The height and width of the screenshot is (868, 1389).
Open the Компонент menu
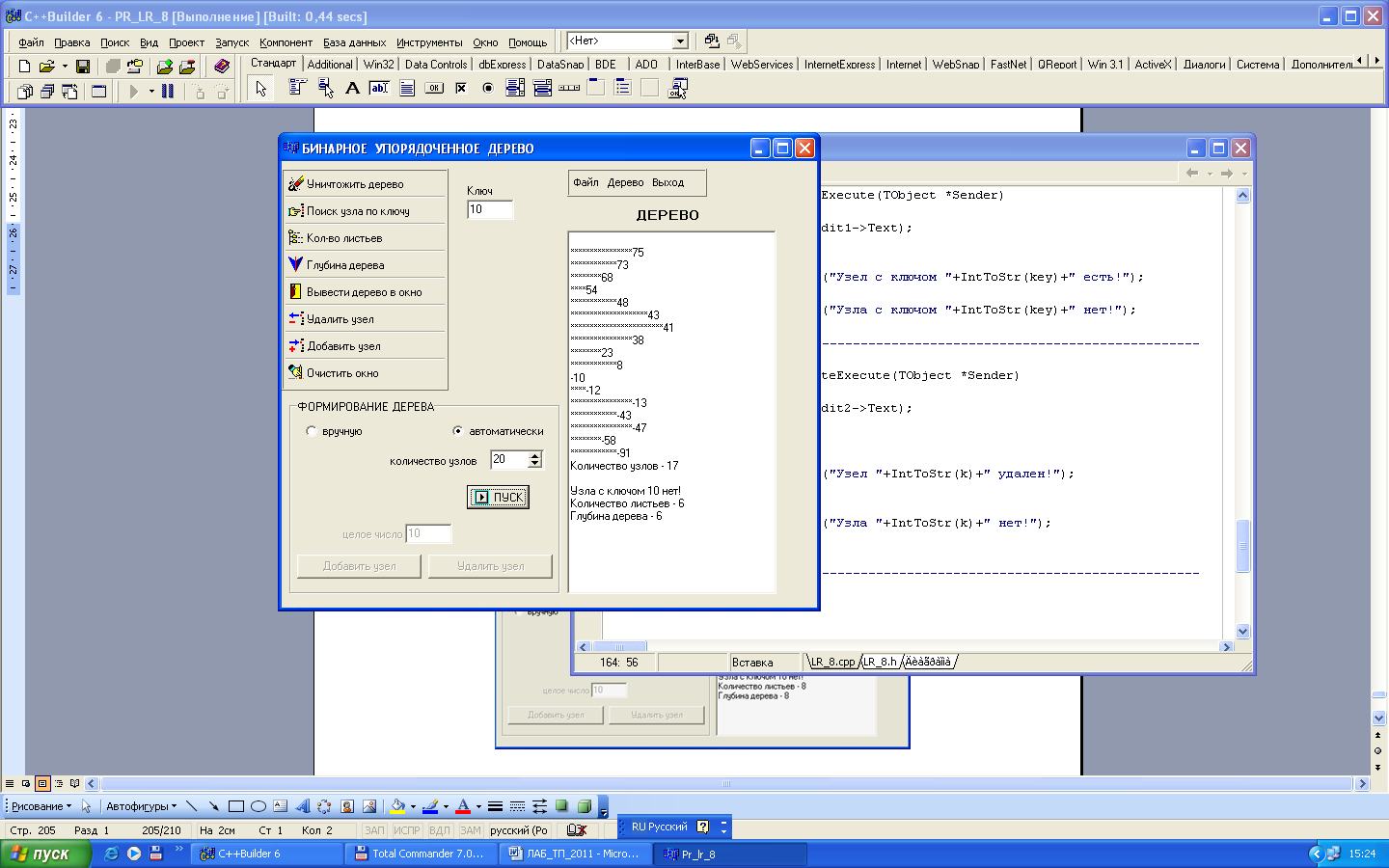(286, 42)
